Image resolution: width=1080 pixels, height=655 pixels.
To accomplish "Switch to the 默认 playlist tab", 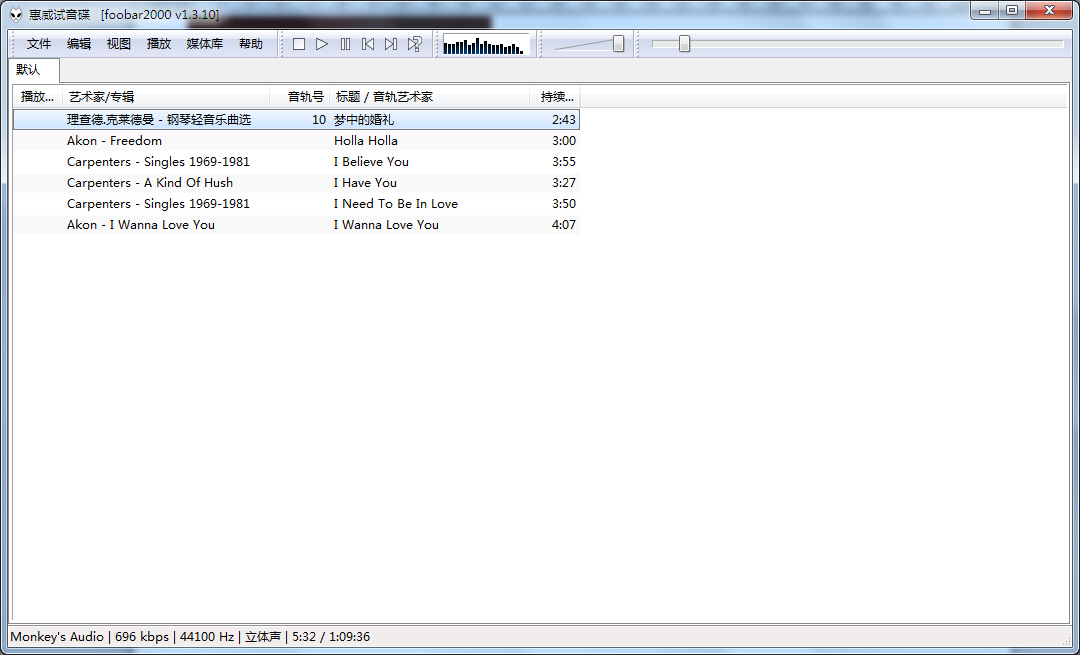I will pos(29,70).
